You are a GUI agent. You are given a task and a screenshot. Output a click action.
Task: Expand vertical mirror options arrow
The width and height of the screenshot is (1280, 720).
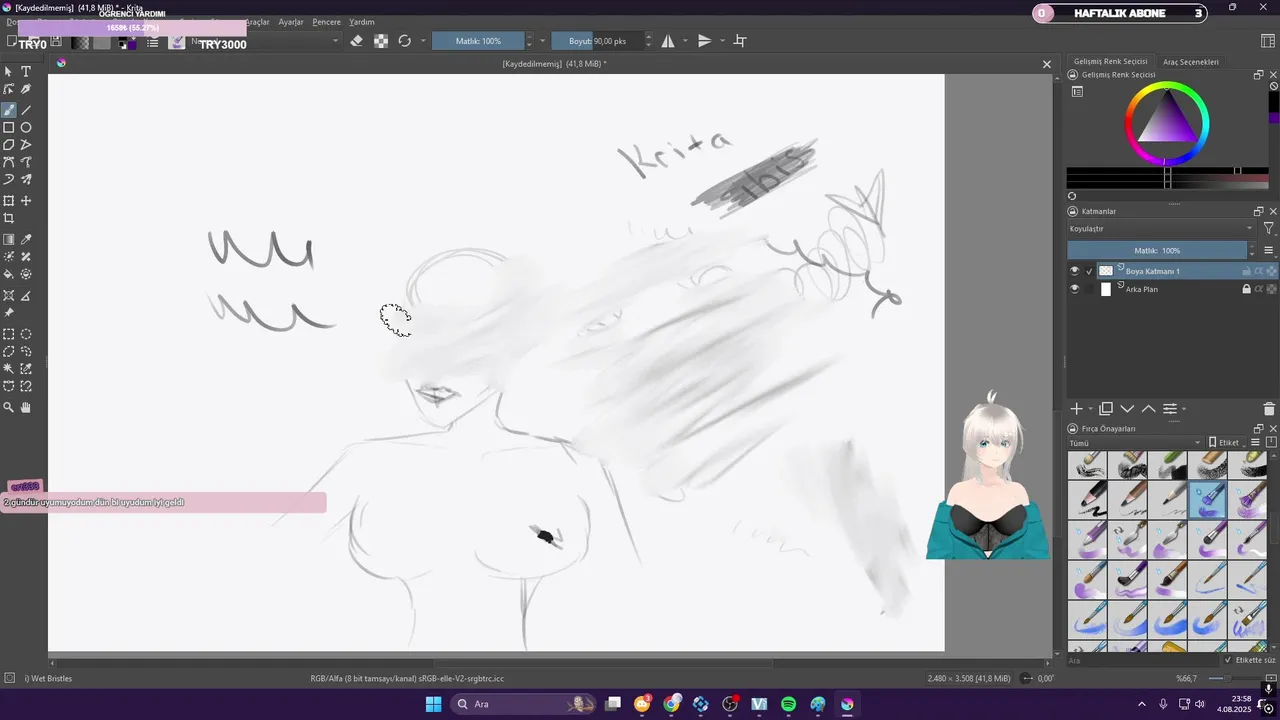(722, 41)
